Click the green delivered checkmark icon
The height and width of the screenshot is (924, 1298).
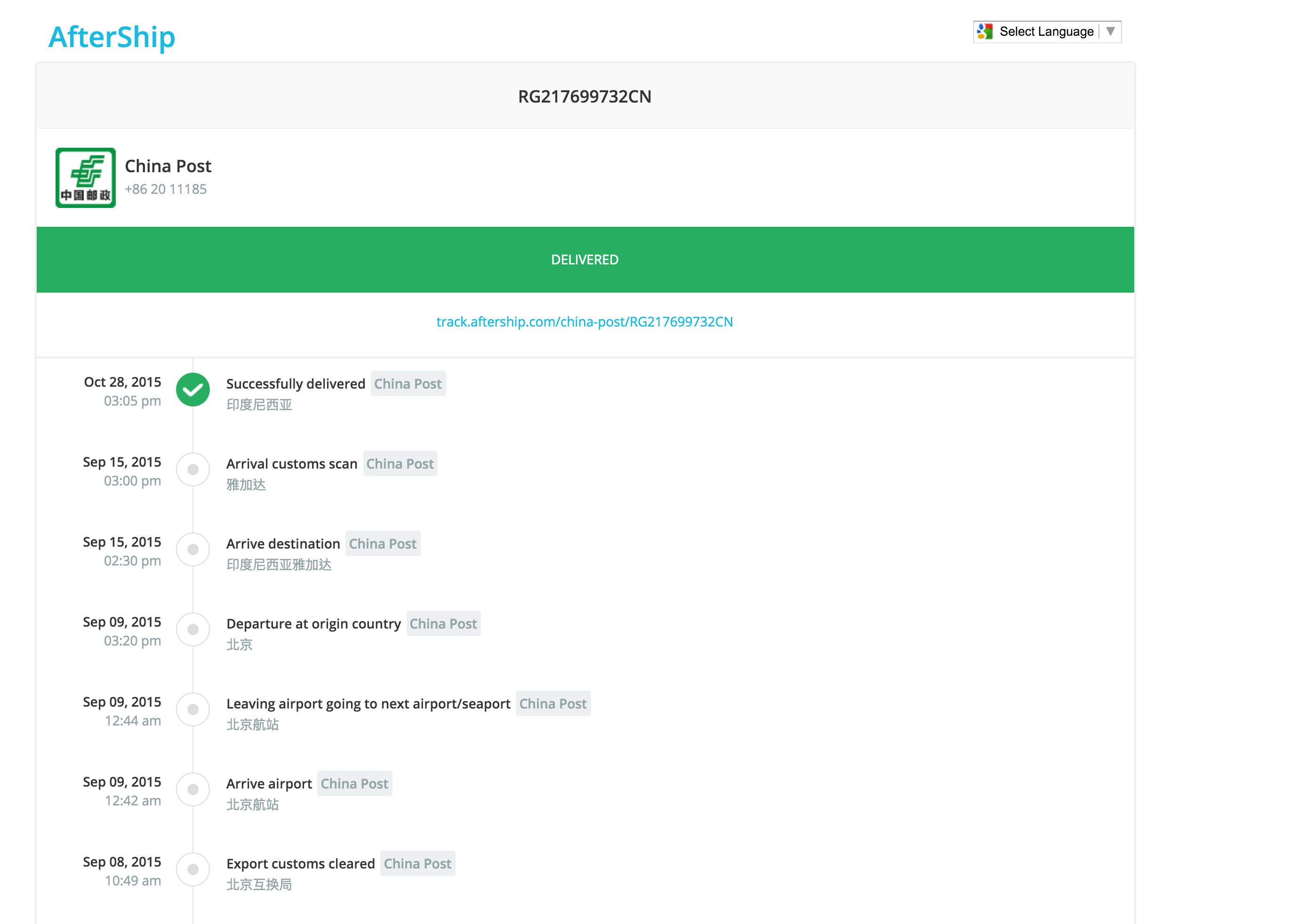pyautogui.click(x=193, y=390)
